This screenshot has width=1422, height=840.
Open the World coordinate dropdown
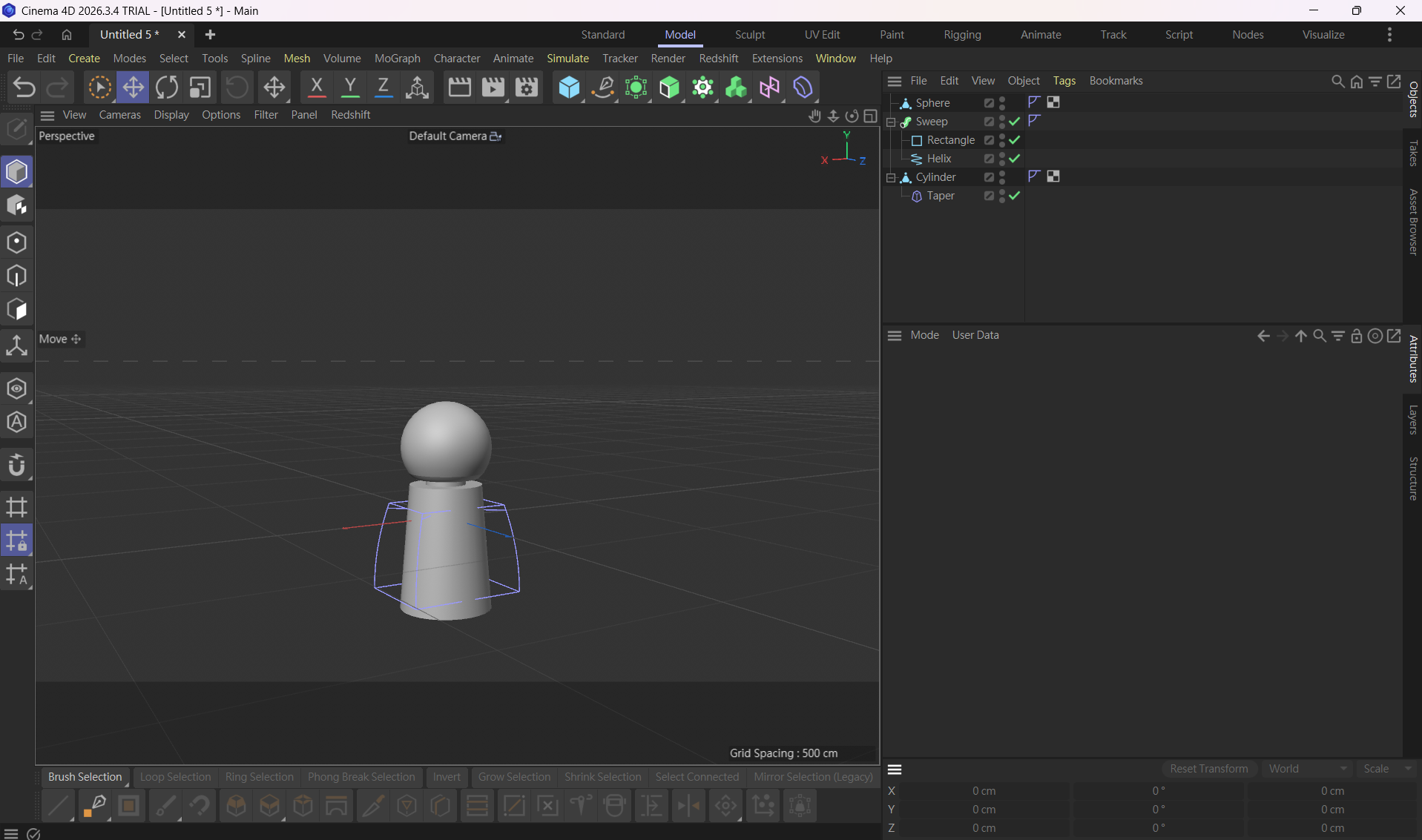[x=1307, y=769]
